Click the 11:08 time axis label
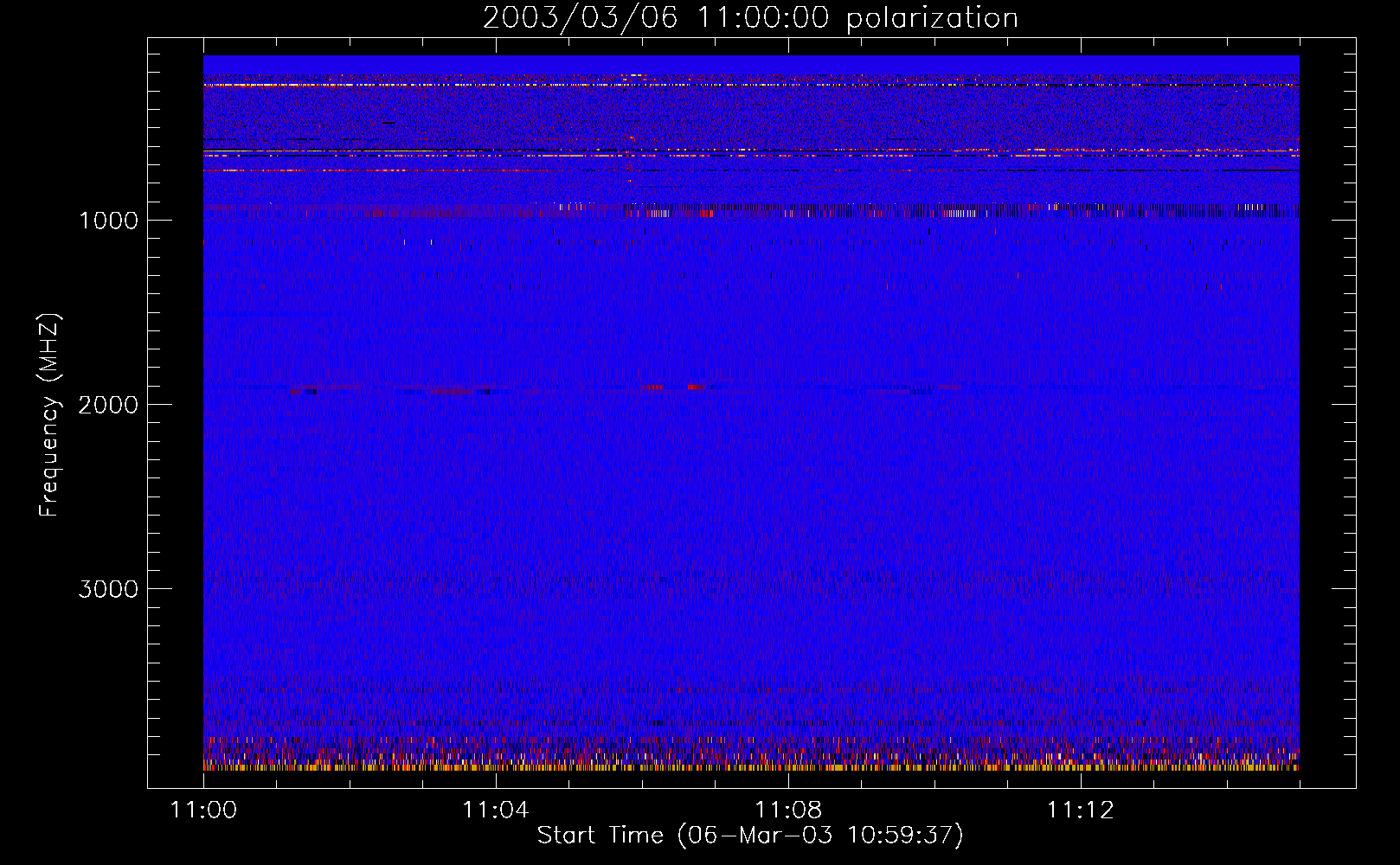Image resolution: width=1400 pixels, height=865 pixels. point(788,811)
